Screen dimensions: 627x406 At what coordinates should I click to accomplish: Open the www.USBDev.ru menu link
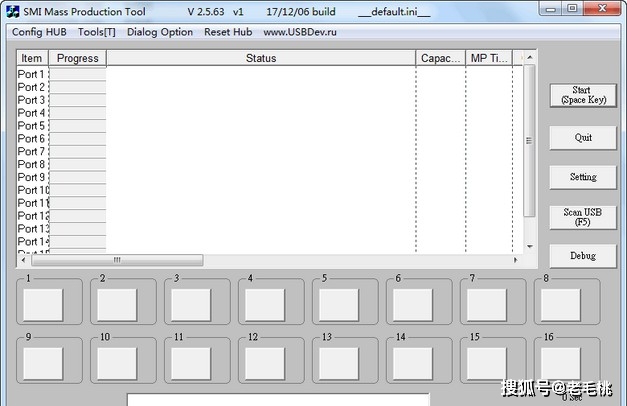click(300, 32)
